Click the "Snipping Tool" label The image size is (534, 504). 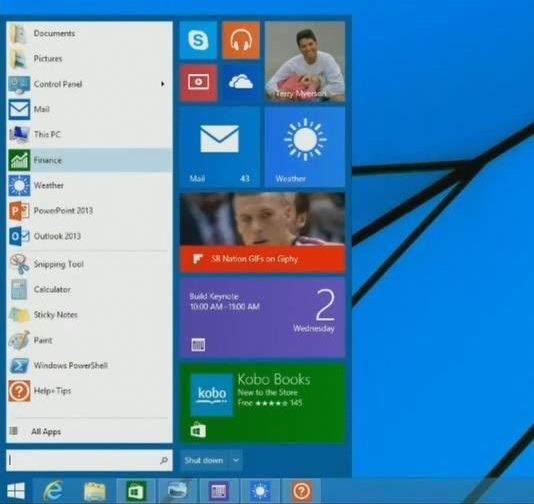[59, 264]
